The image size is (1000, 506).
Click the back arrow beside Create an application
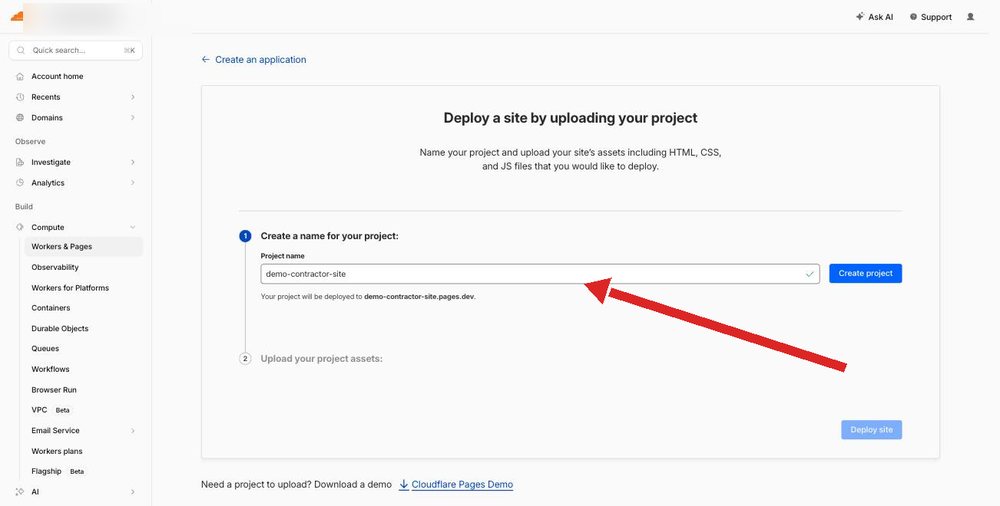pos(205,59)
